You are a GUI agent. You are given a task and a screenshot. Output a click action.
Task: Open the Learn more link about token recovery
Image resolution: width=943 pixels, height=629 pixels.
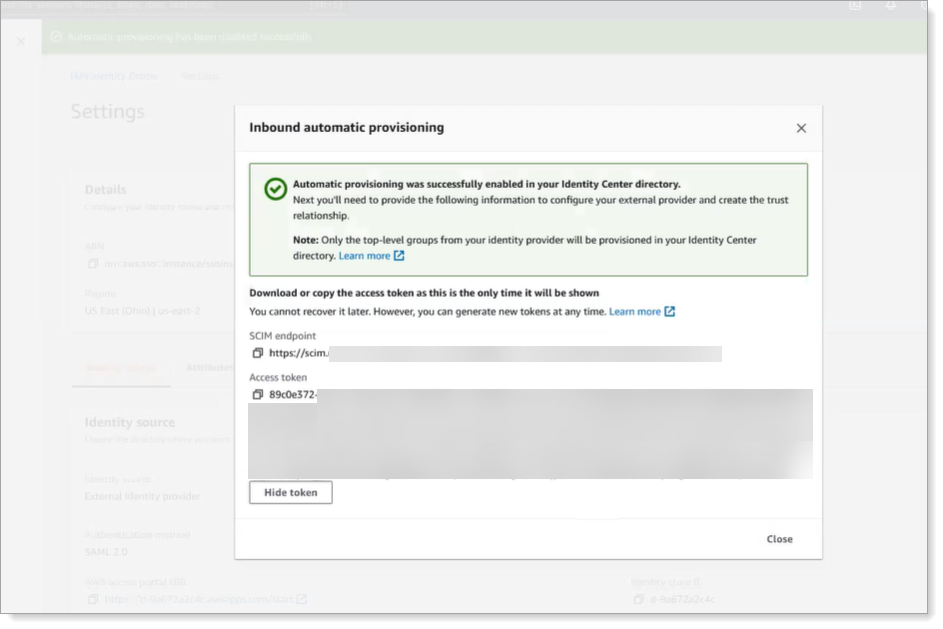(636, 311)
